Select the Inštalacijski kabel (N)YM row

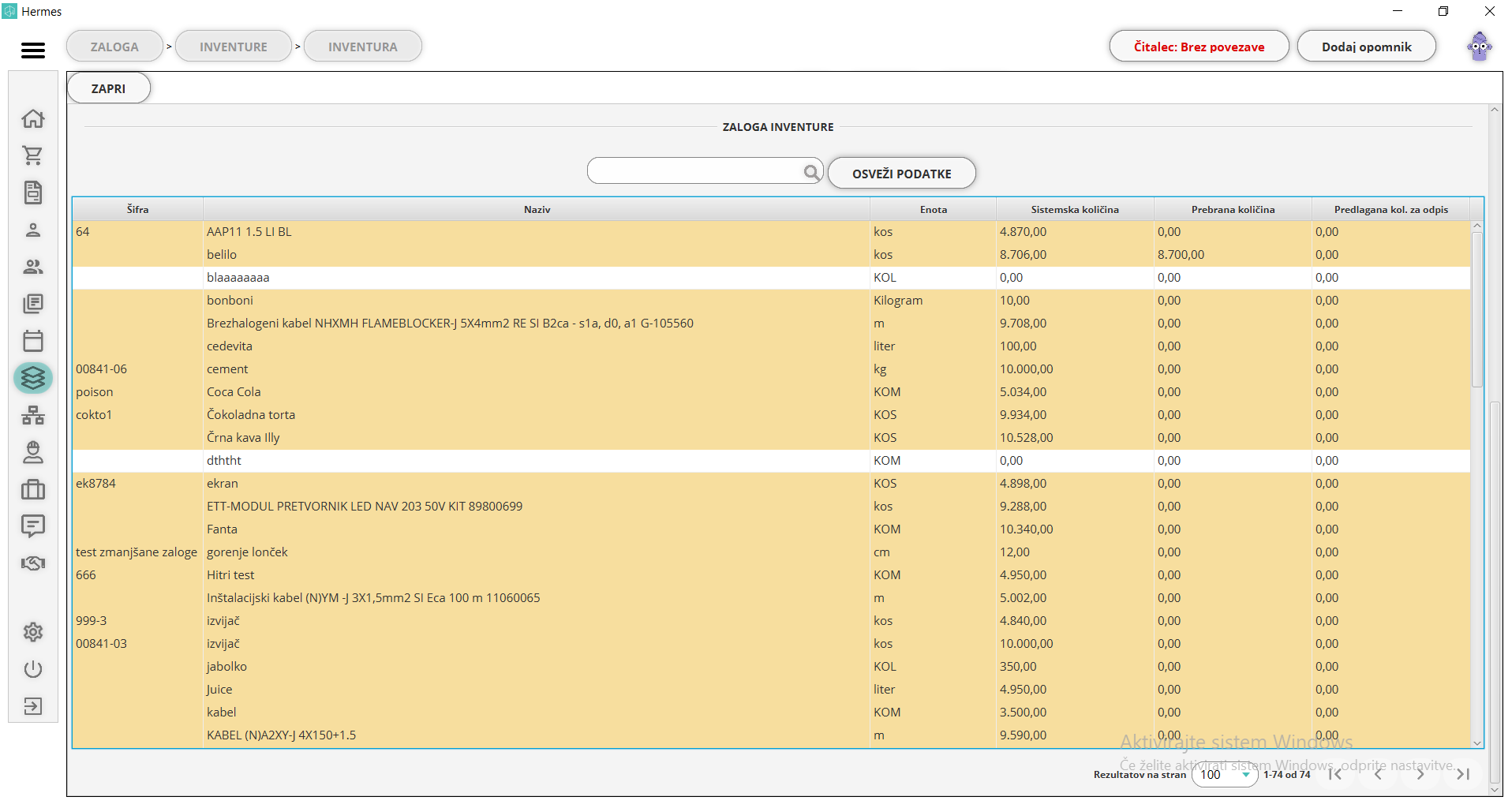772,598
